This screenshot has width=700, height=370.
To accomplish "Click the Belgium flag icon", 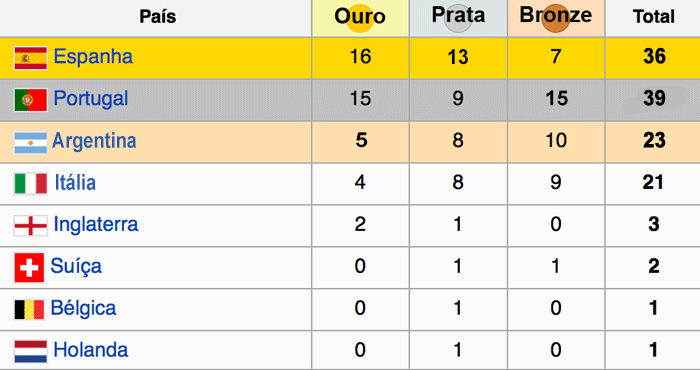I will [x=29, y=309].
